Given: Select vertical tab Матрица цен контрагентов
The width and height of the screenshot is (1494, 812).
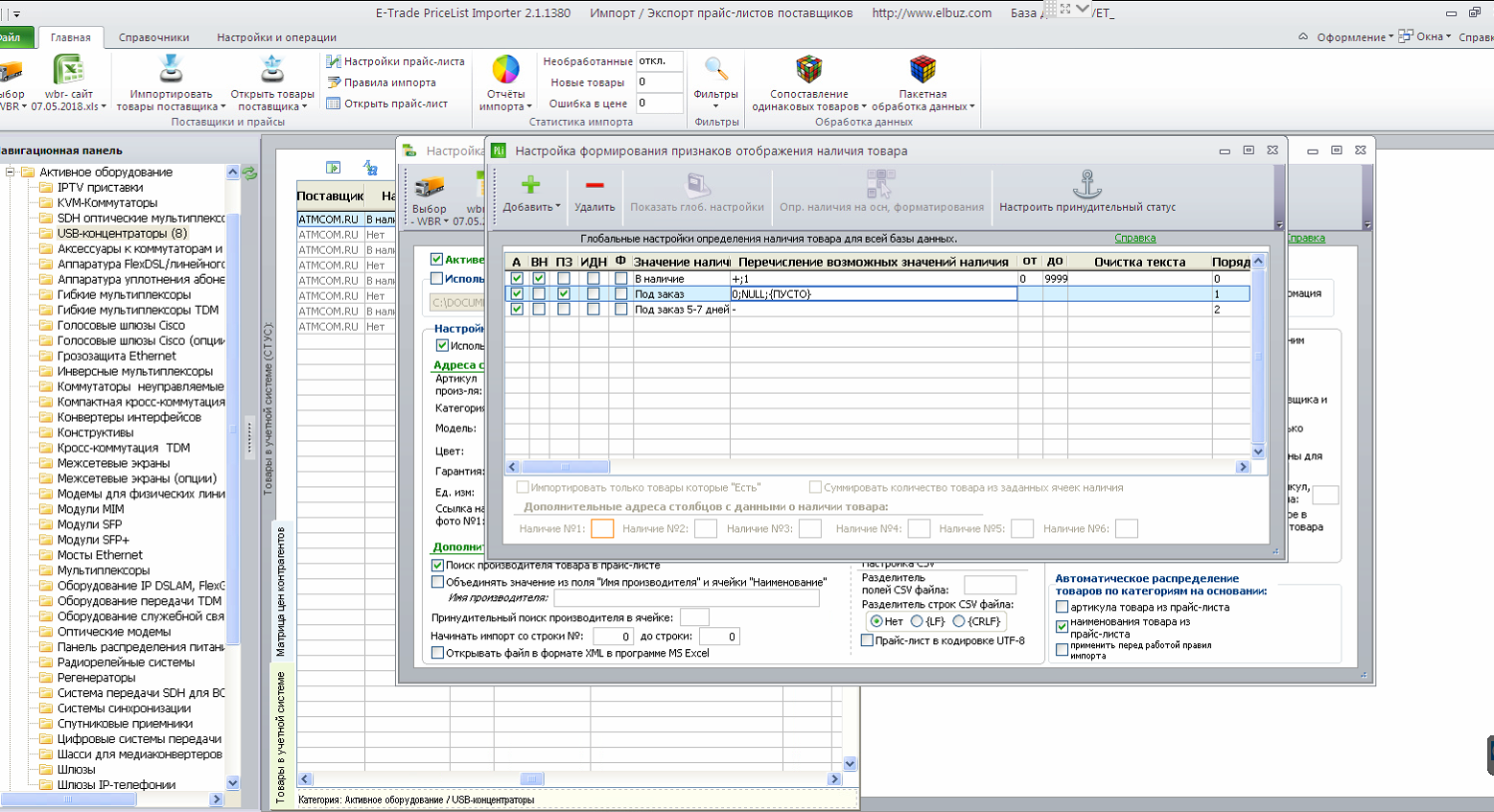Looking at the screenshot, I should coord(282,592).
